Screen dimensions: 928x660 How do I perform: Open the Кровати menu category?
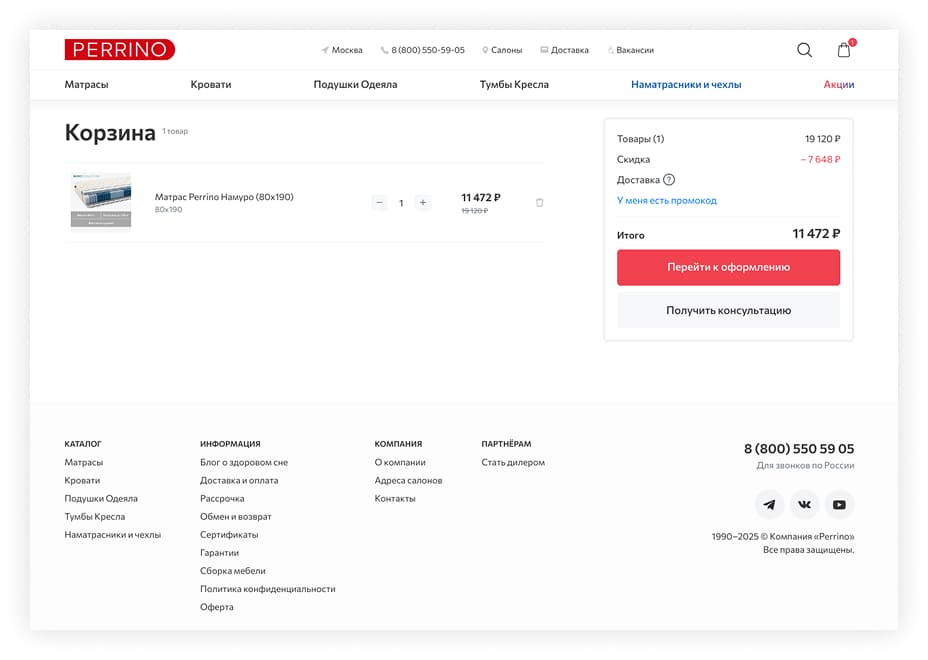[211, 85]
